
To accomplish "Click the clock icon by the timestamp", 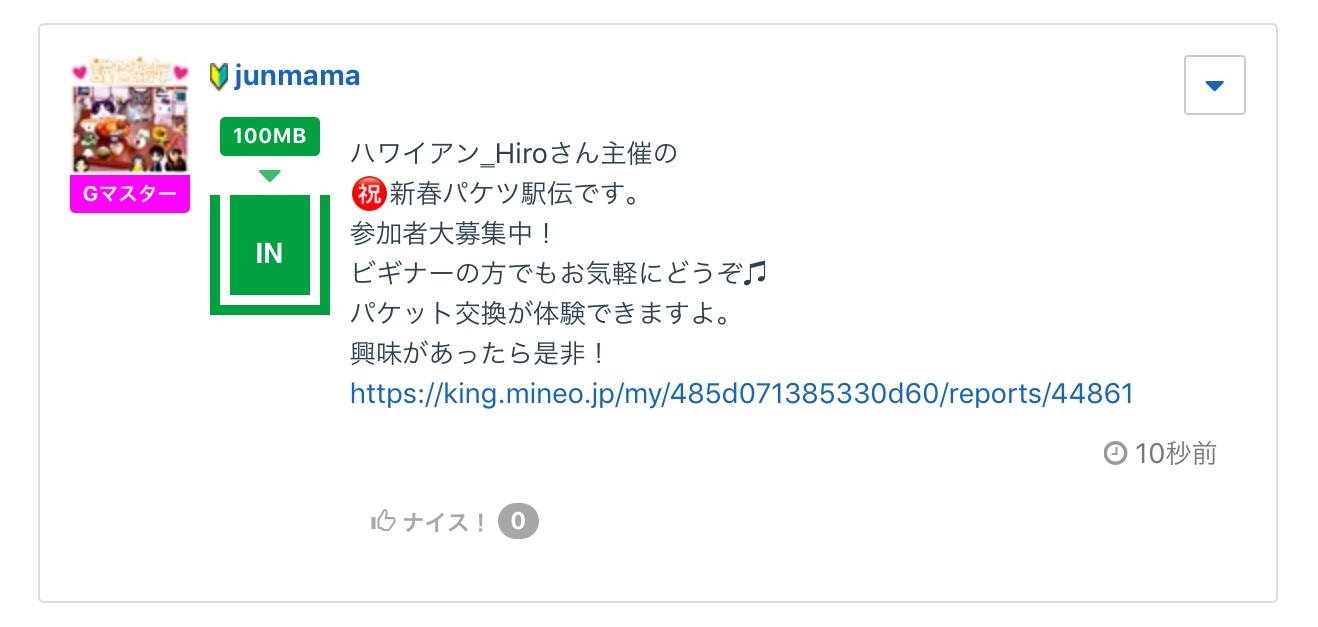I will pyautogui.click(x=1114, y=454).
